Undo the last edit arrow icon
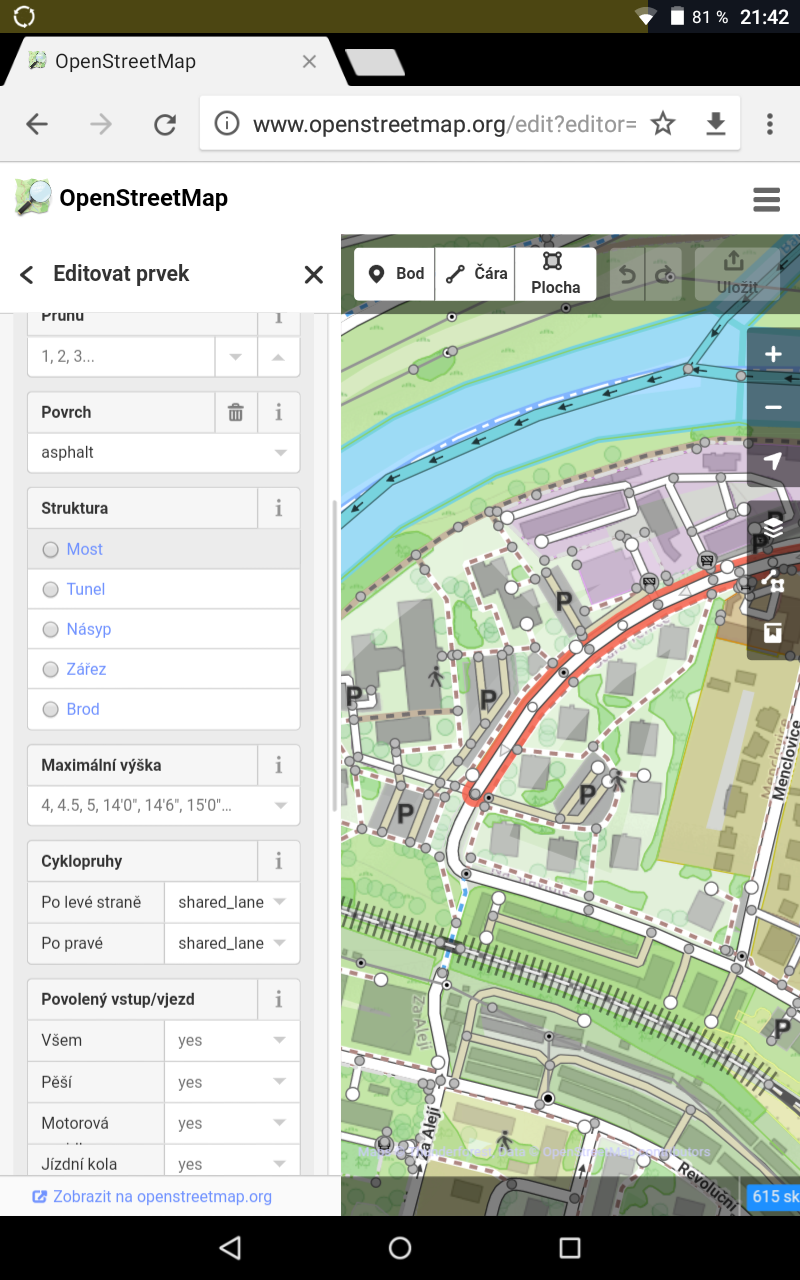 tap(627, 274)
